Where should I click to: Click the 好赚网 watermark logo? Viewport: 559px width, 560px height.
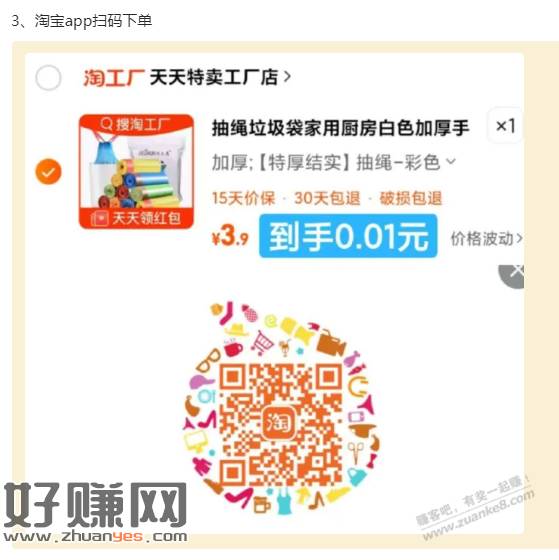tap(95, 505)
